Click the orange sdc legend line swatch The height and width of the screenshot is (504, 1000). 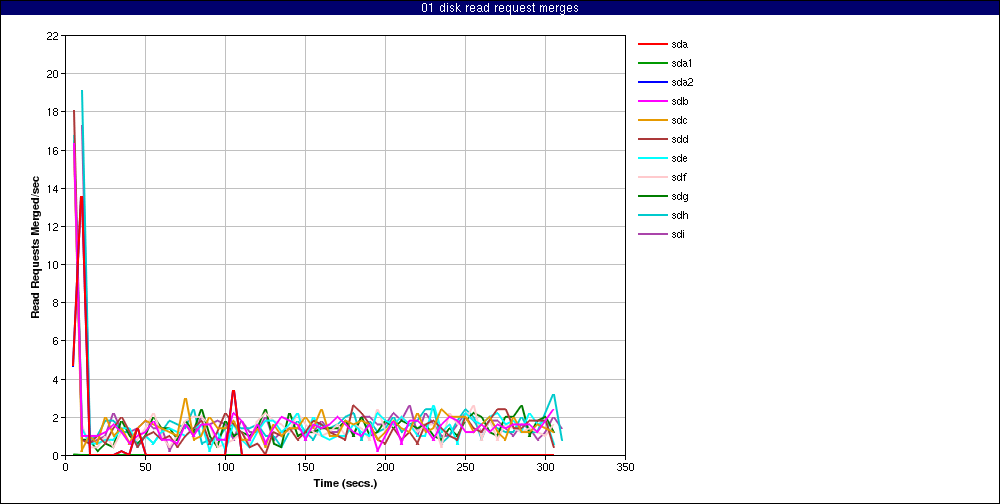652,121
